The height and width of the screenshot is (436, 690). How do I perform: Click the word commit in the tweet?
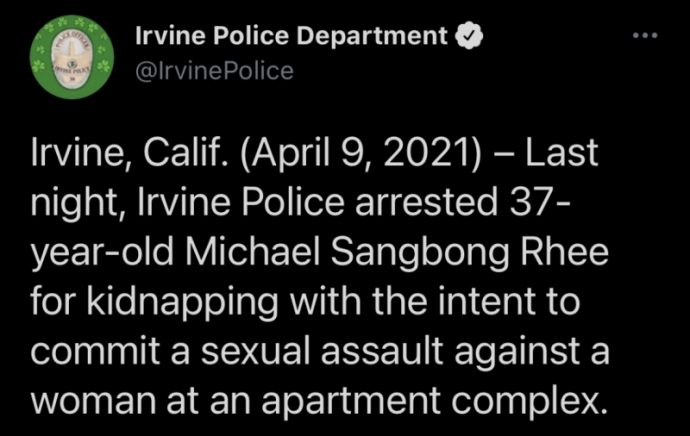click(95, 352)
